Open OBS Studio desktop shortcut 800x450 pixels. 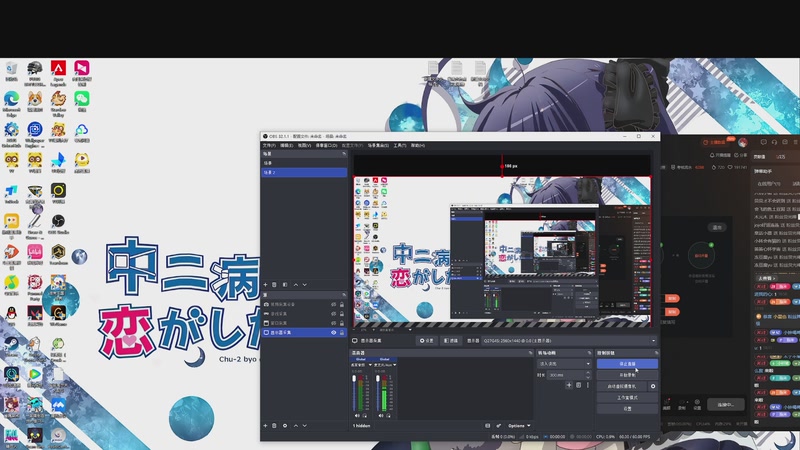pyautogui.click(x=58, y=224)
